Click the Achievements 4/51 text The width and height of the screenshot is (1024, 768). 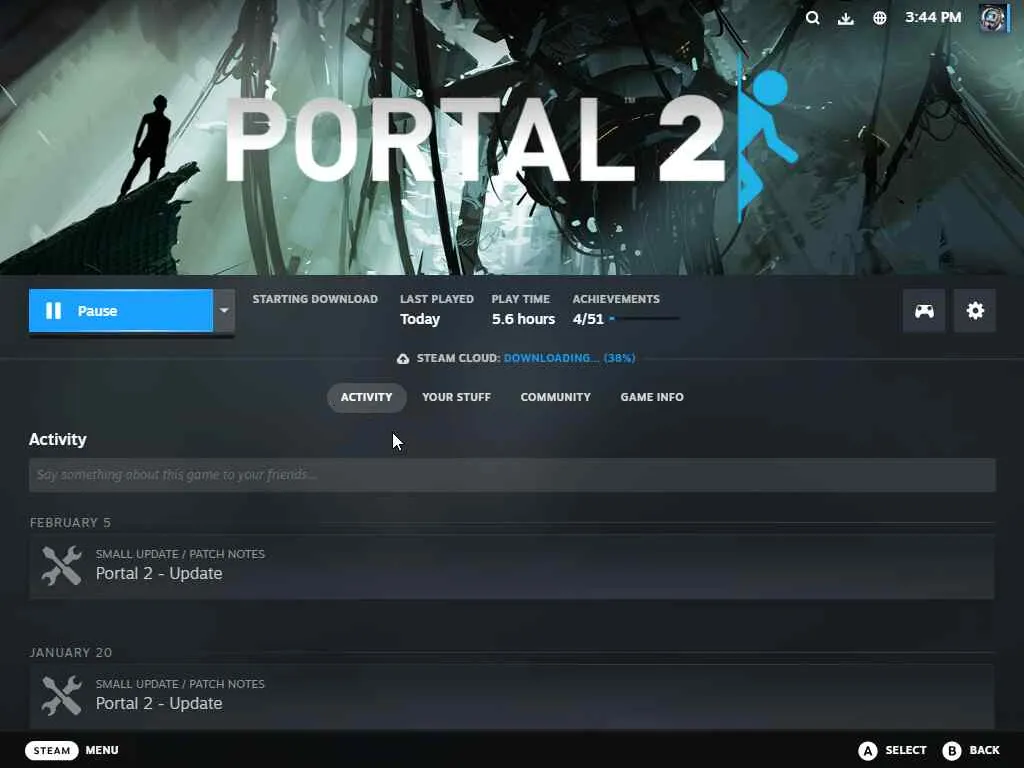point(588,319)
